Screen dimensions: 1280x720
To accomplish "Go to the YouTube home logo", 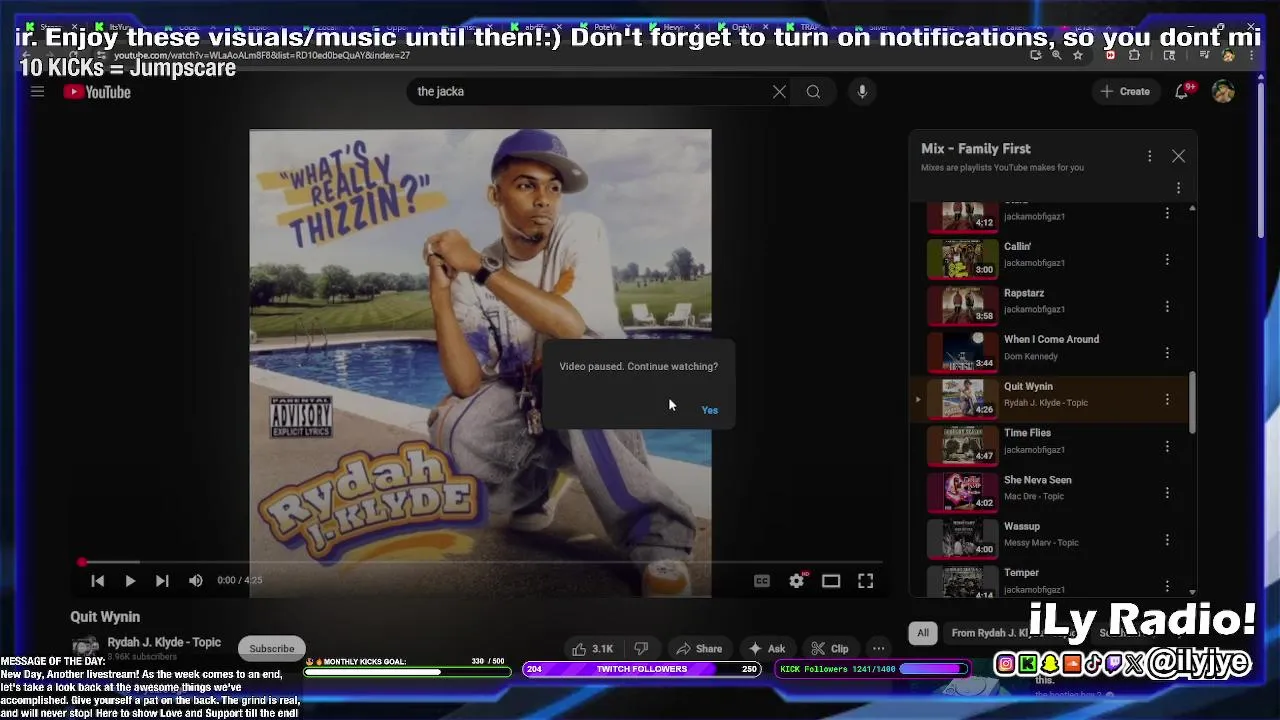I will [97, 92].
